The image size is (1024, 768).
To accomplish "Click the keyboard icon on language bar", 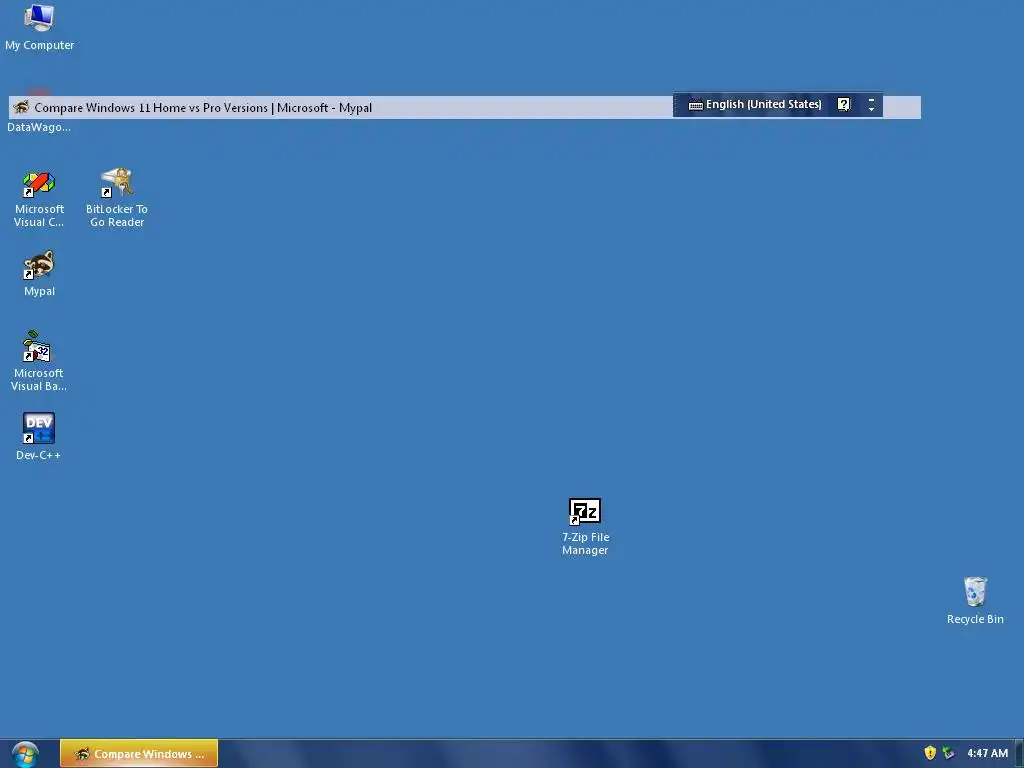I will click(696, 104).
